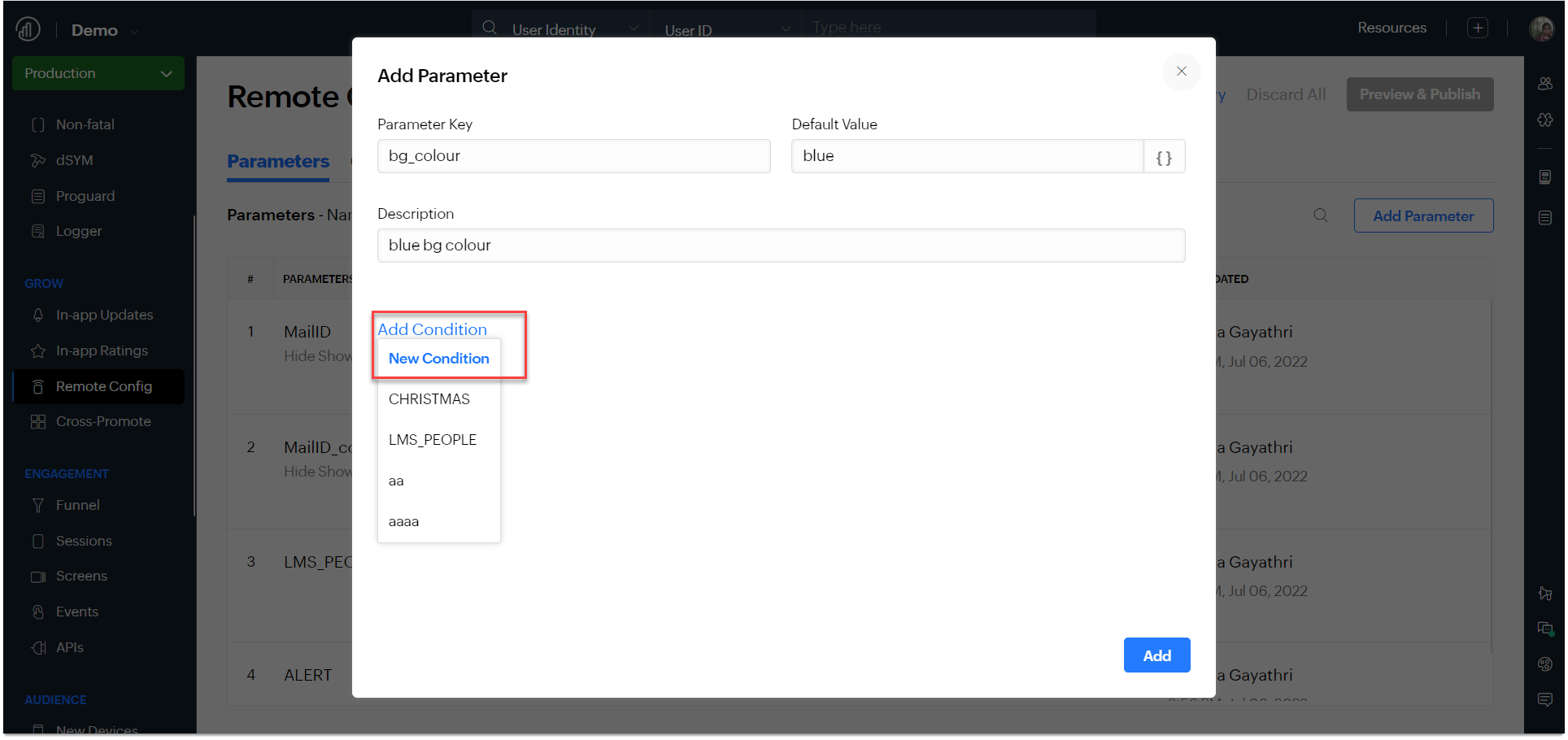Click the JSON braces icon beside Default Value
Screen dimensions: 1568x740
pyautogui.click(x=1164, y=157)
